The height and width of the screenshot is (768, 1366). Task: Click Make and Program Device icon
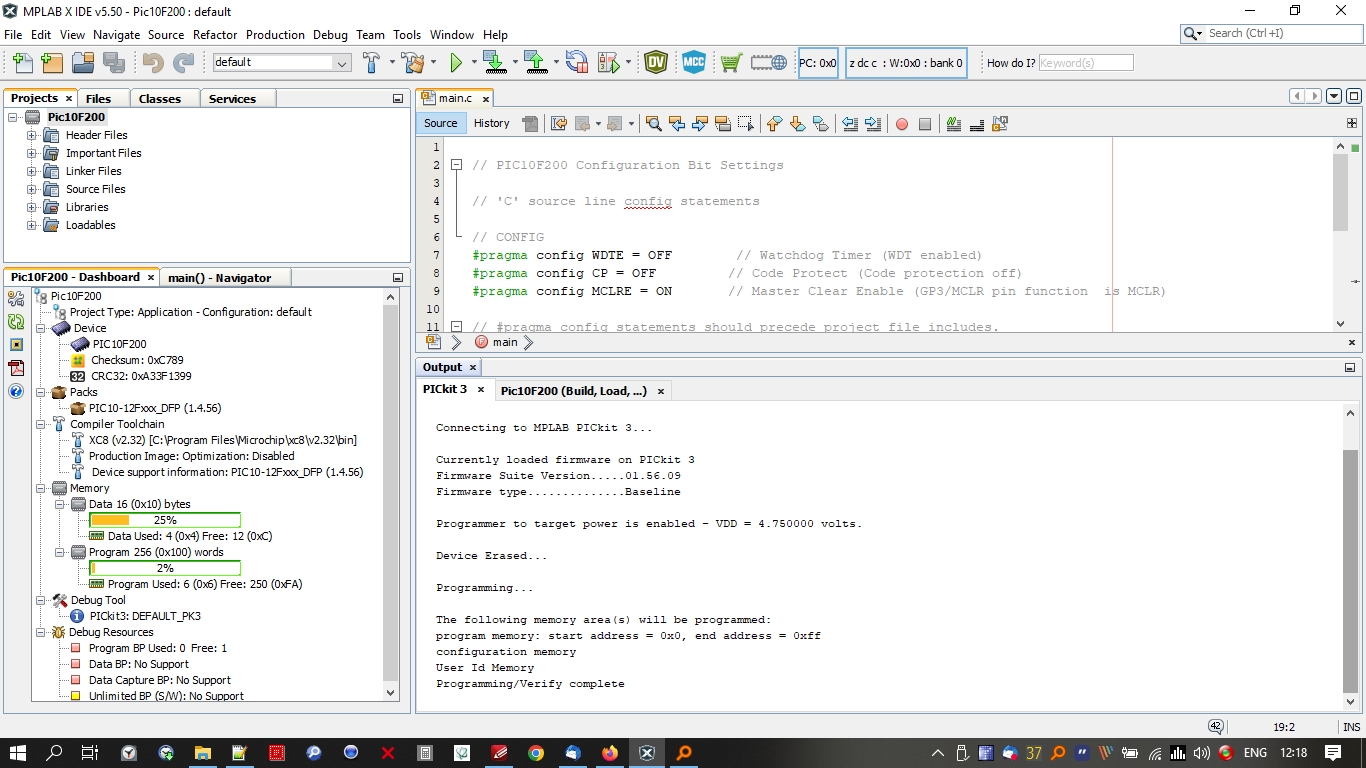click(494, 62)
